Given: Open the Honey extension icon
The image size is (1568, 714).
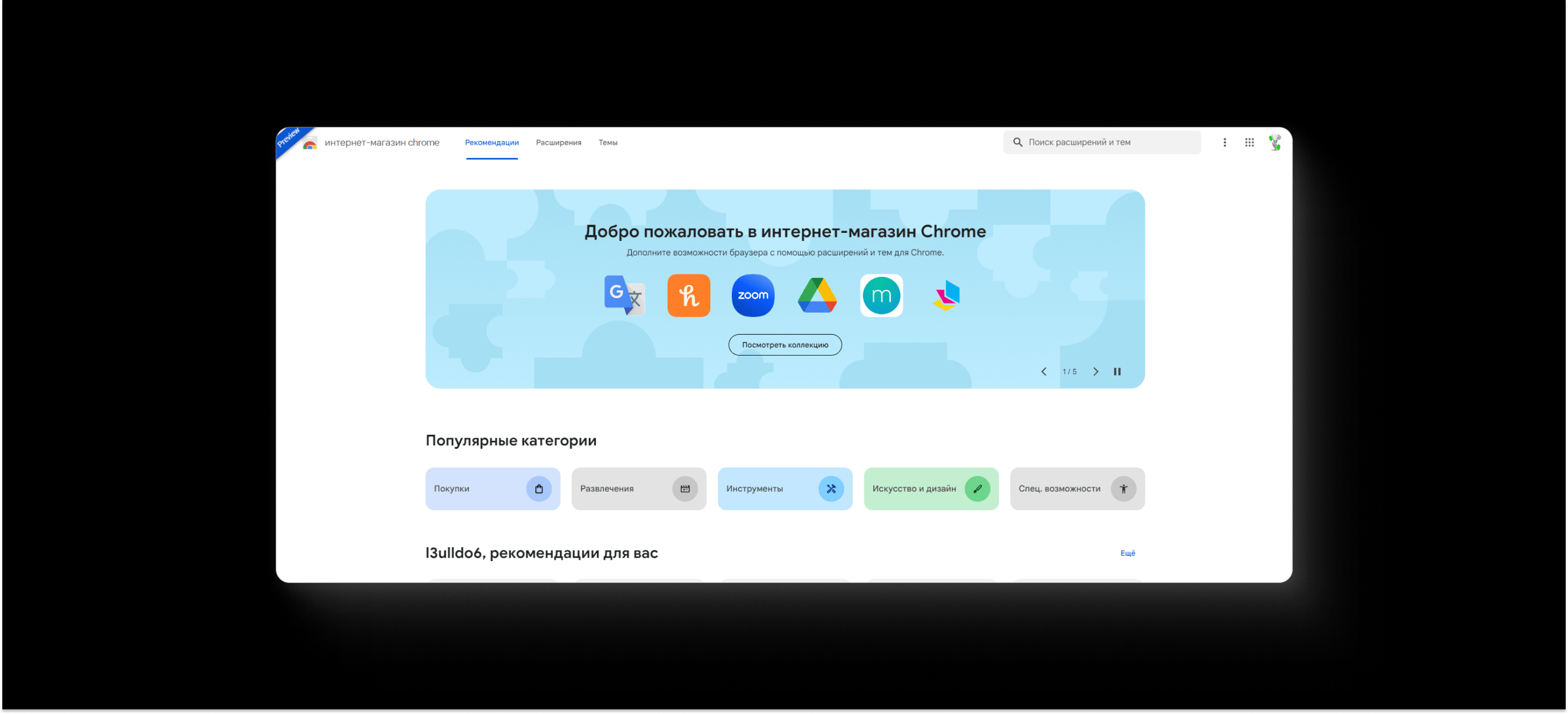Looking at the screenshot, I should click(x=688, y=295).
